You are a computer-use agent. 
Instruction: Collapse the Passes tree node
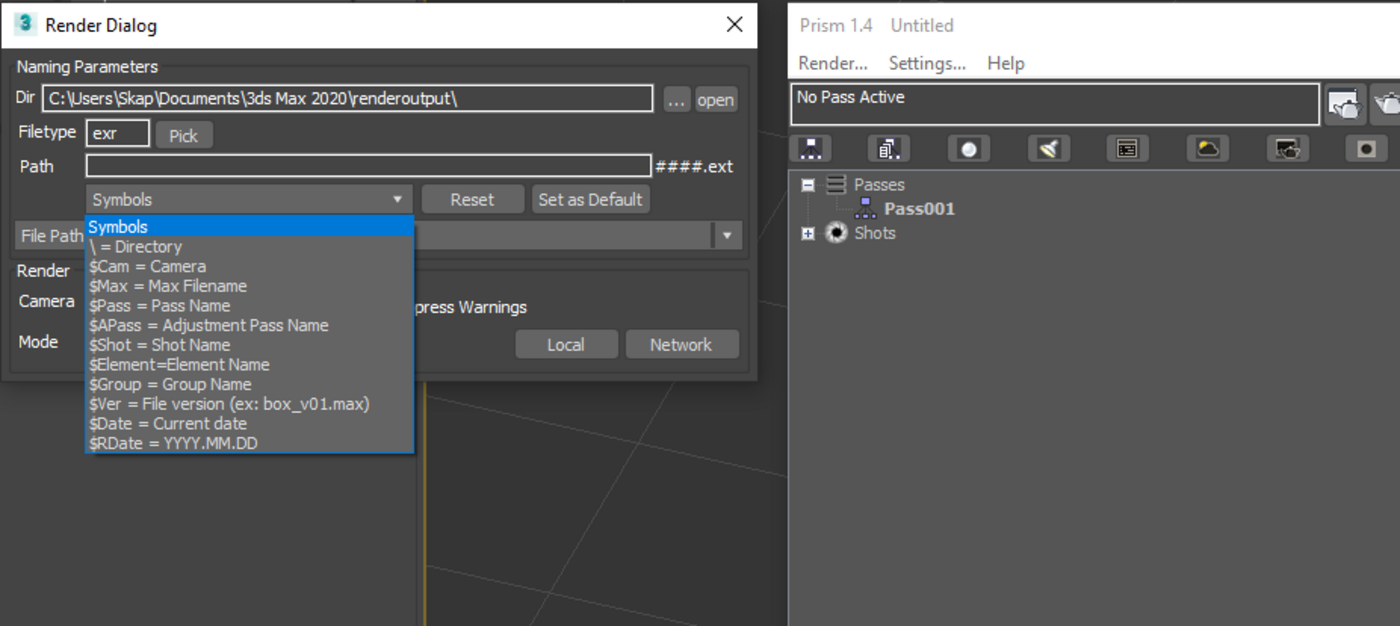(808, 185)
